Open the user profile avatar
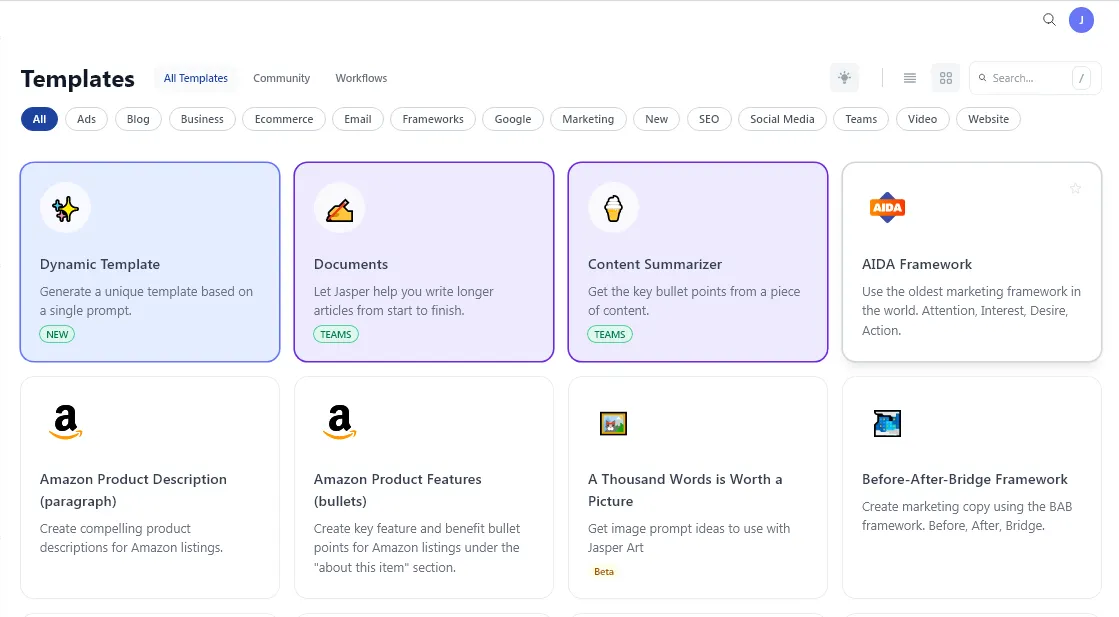Screen dimensions: 1119x617 pyautogui.click(x=1081, y=19)
